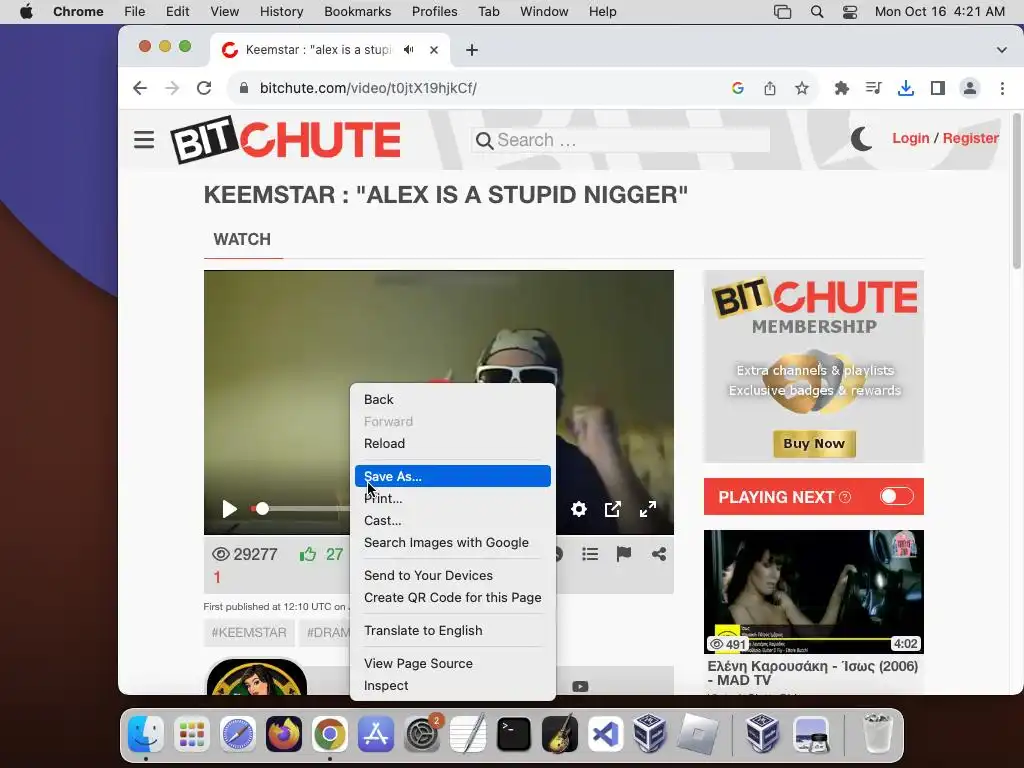
Task: Open Visual Studio Code from dock
Action: tap(605, 734)
